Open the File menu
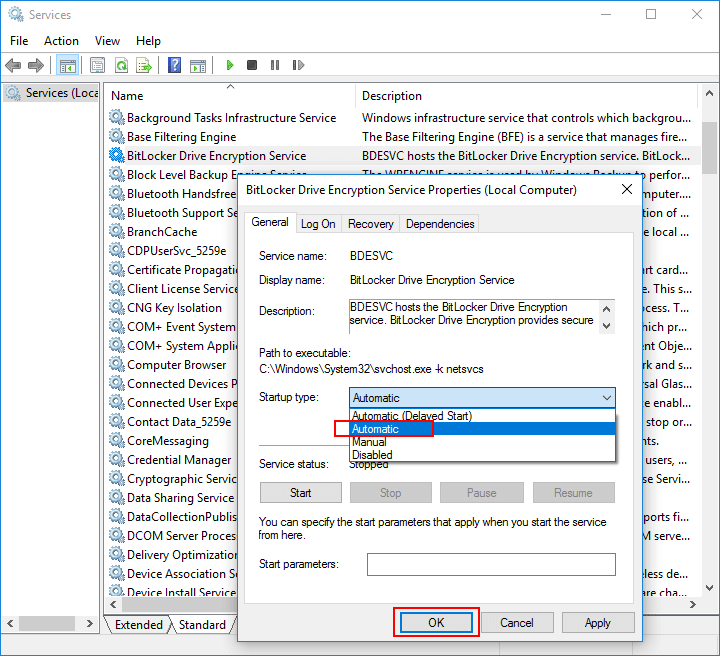The width and height of the screenshot is (720, 656). (19, 41)
